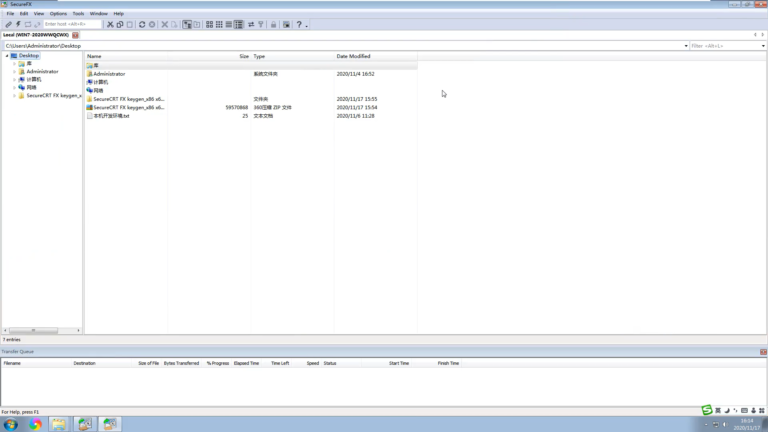
Task: Click the Enter host input field
Action: point(72,24)
